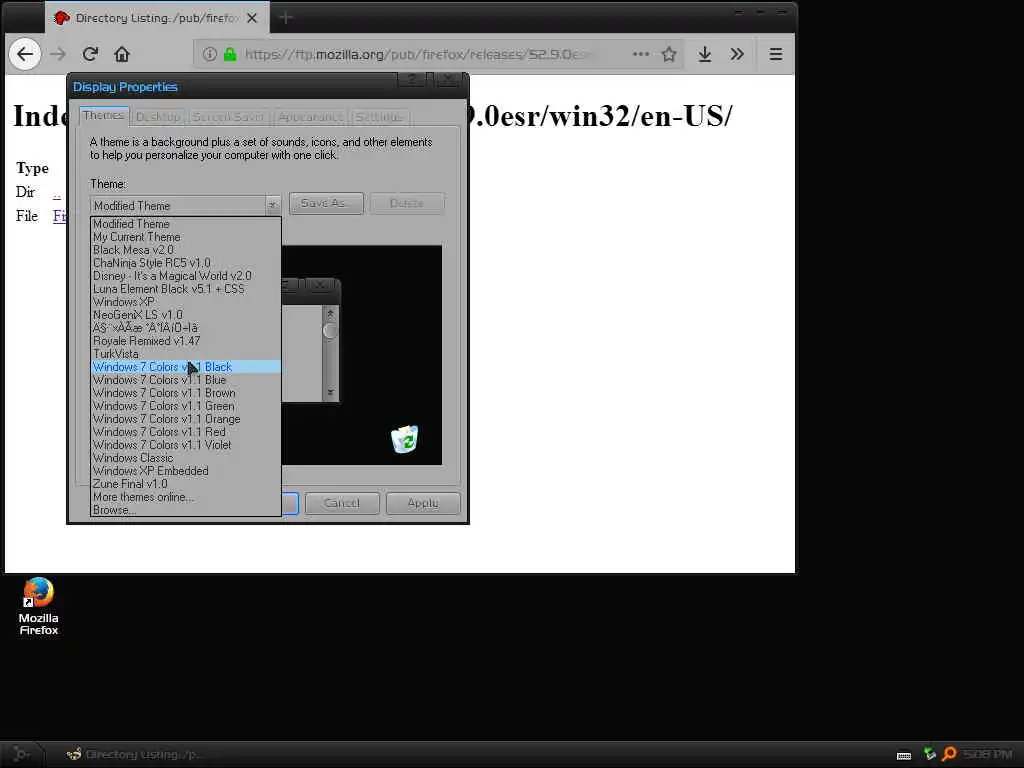The width and height of the screenshot is (1024, 768).
Task: Click the Delete theme button
Action: click(407, 203)
